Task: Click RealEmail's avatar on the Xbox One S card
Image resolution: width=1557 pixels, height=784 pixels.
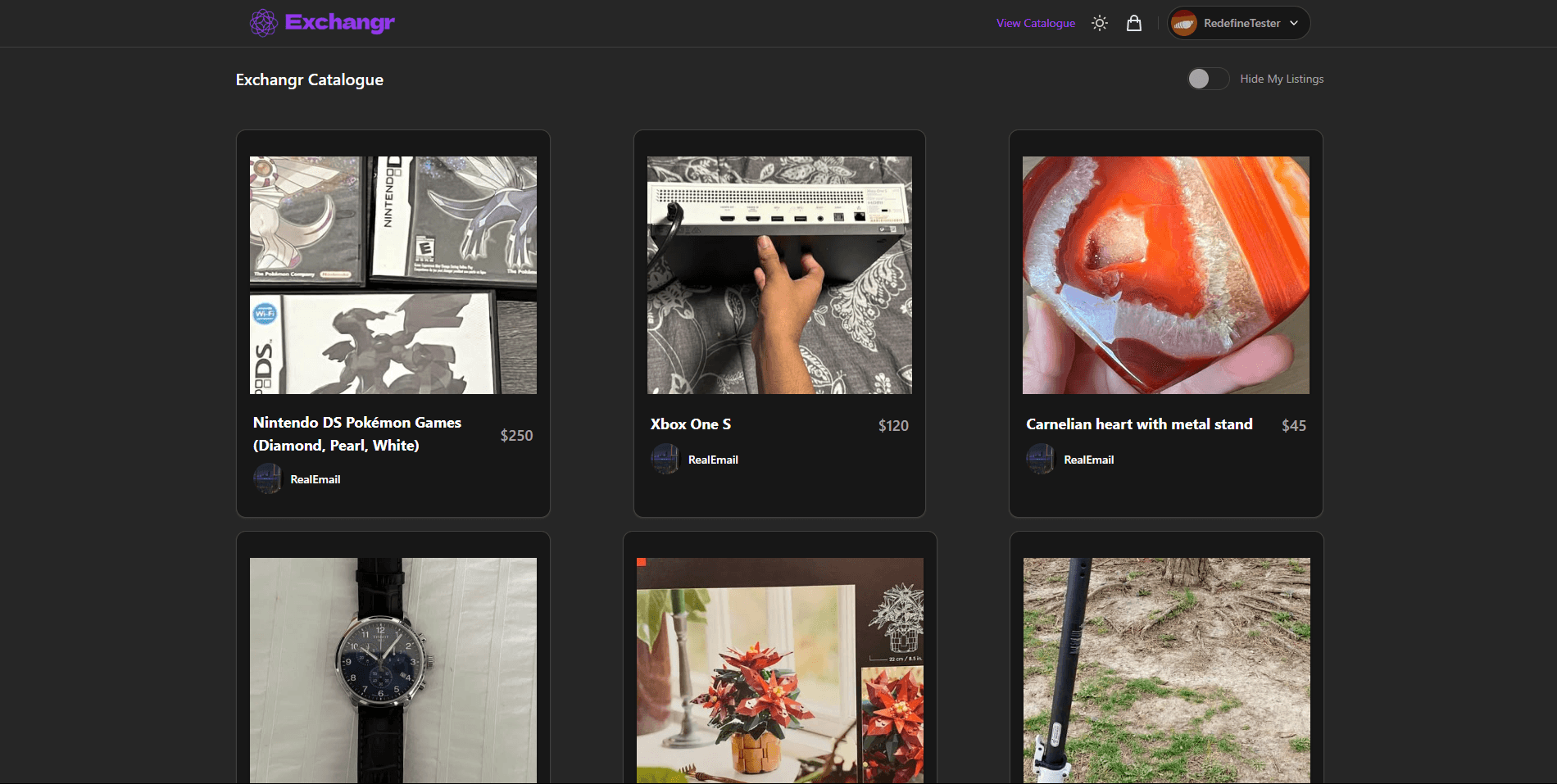Action: click(x=666, y=459)
